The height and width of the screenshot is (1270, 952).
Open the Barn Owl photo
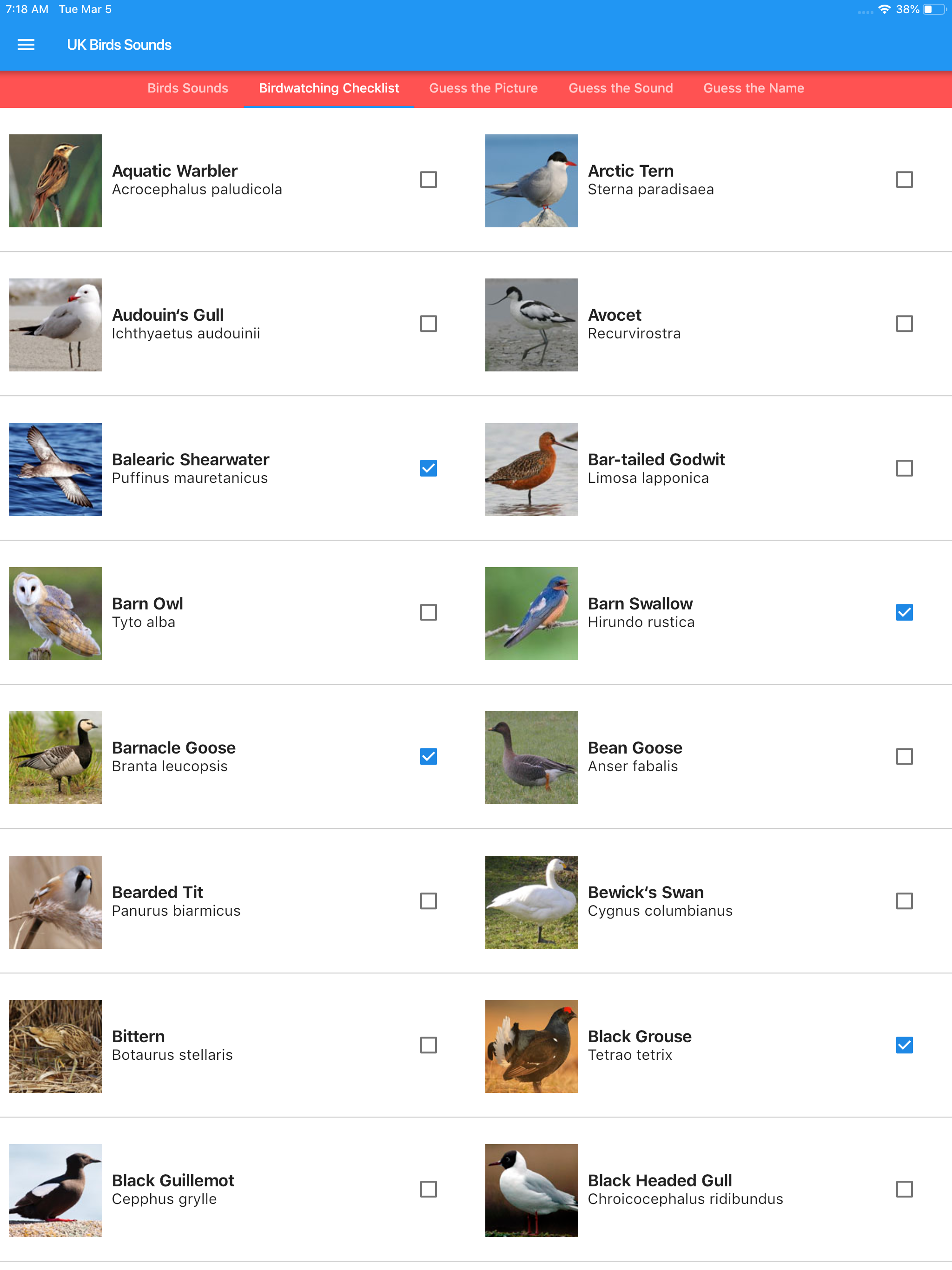56,614
